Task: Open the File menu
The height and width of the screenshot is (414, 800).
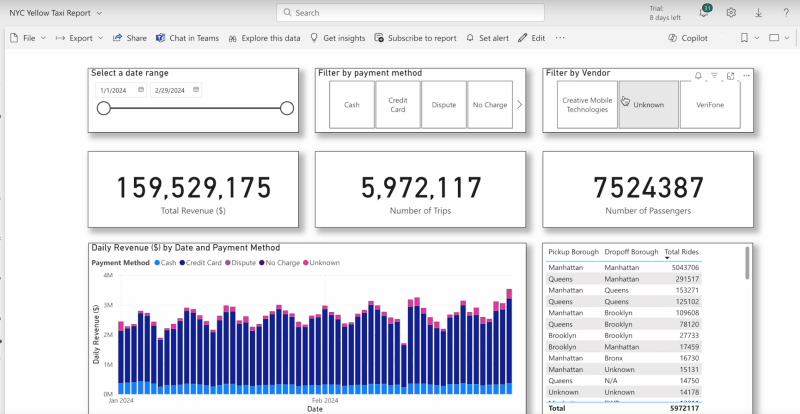Action: tap(28, 38)
